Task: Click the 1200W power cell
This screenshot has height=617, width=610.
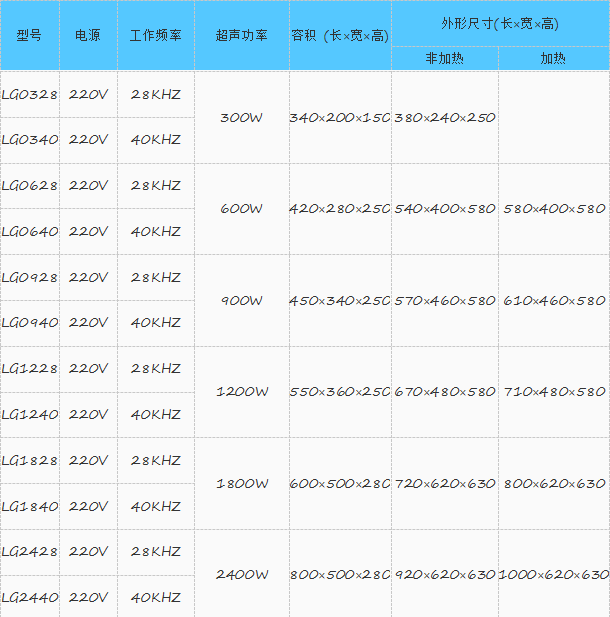Action: 241,392
